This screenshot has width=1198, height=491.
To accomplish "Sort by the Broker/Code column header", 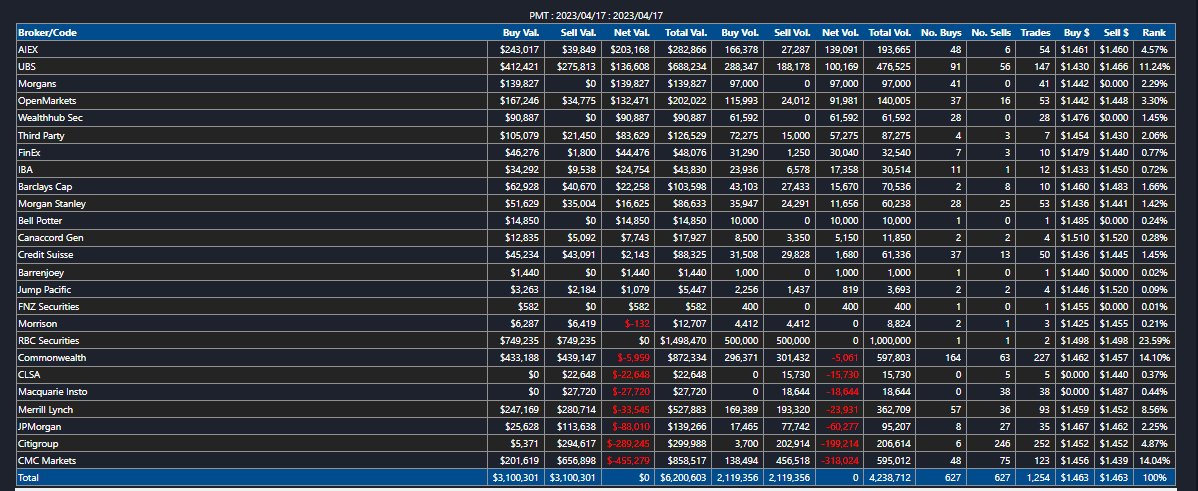I will point(47,33).
